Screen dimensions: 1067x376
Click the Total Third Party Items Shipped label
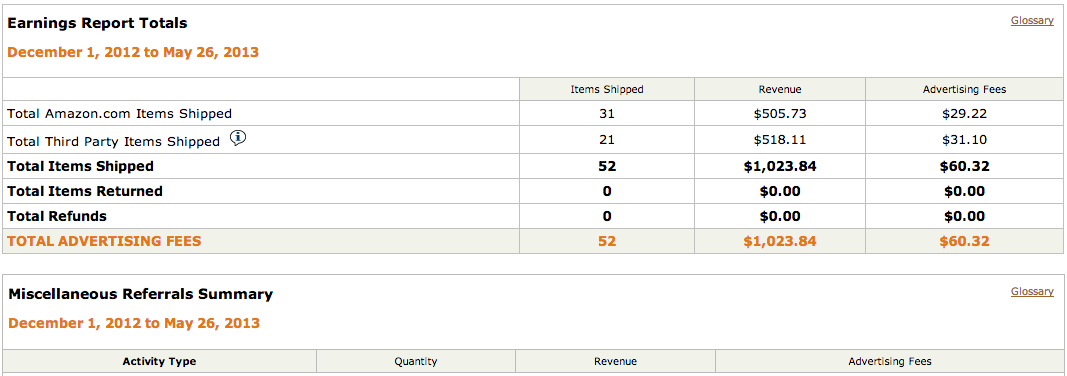[114, 141]
